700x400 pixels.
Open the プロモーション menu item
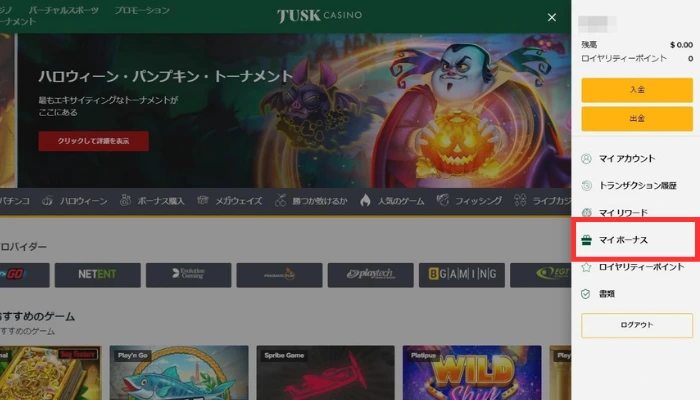click(141, 10)
